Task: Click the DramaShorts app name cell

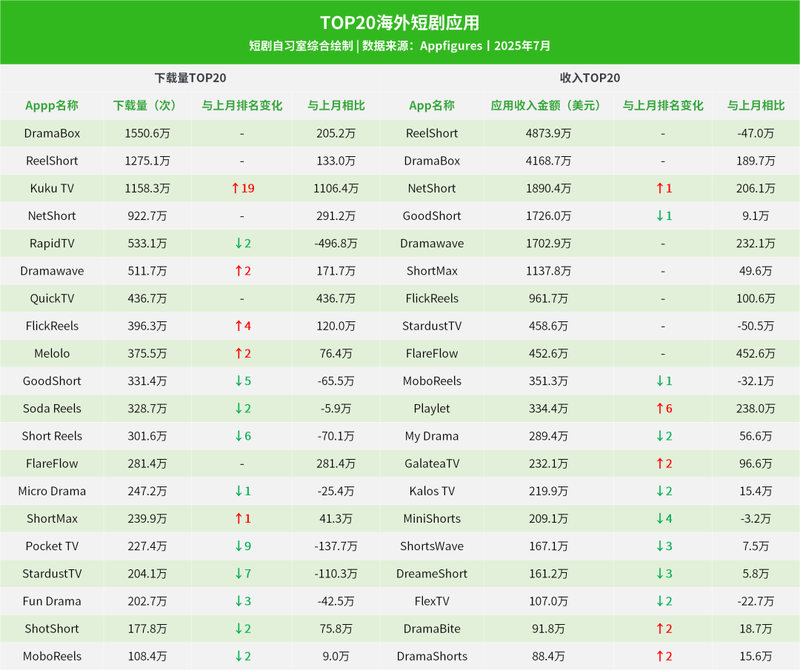Action: 432,656
